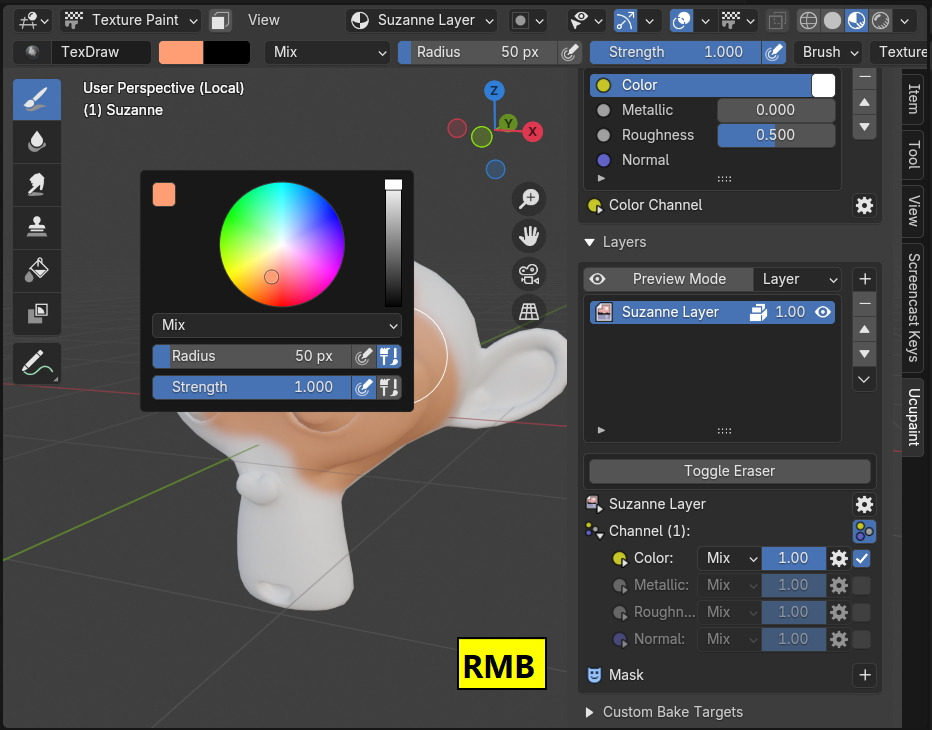Click the channel nodes icon beside Channel (1)
Screen dimensions: 932x730
tap(864, 531)
